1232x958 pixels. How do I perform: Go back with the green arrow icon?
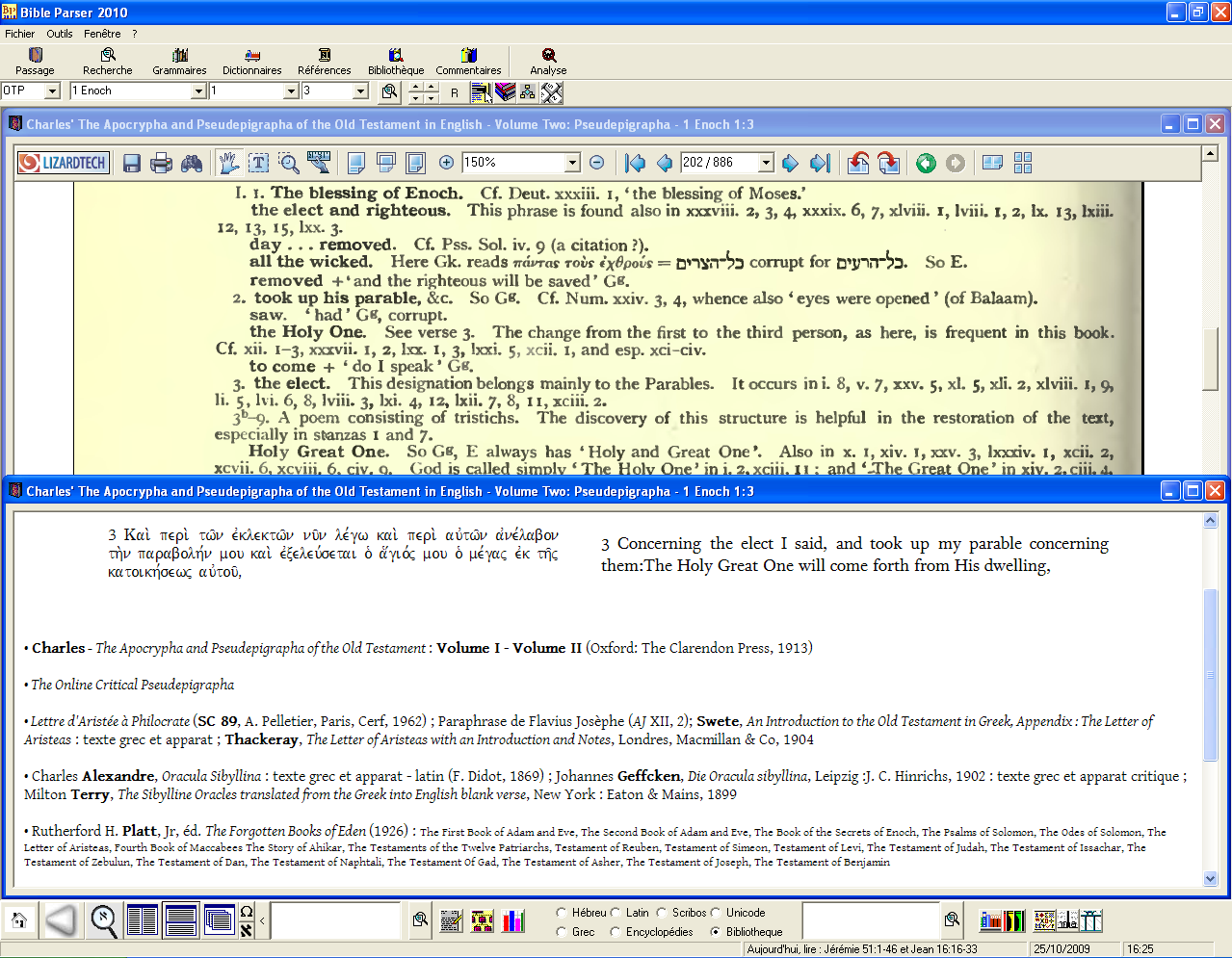[926, 163]
